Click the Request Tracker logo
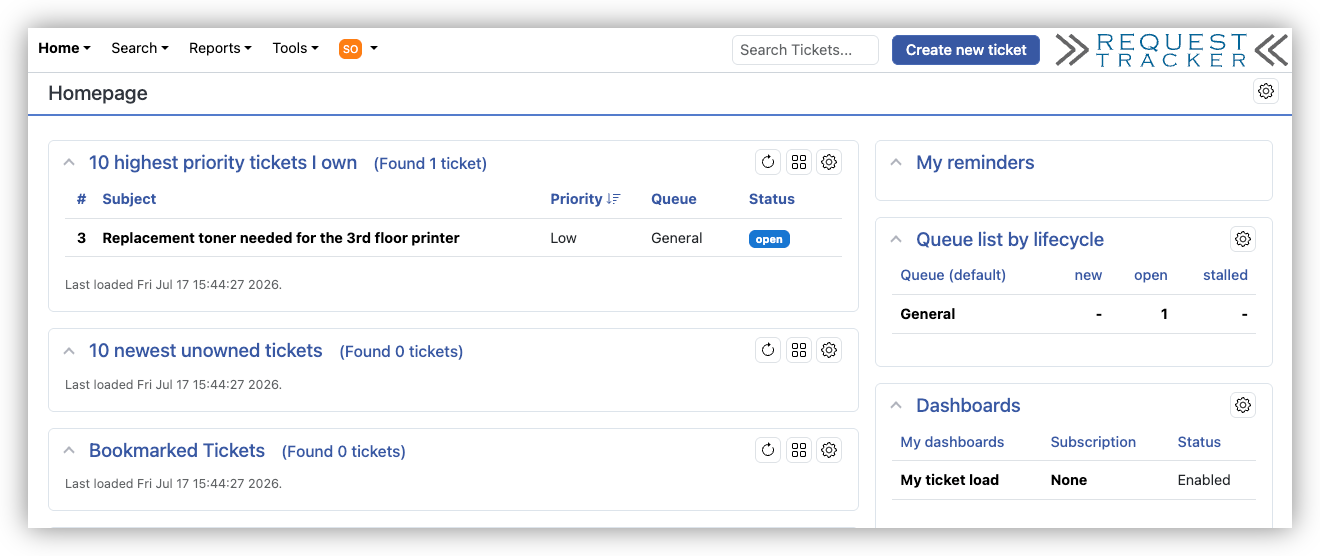This screenshot has height=556, width=1320. coord(1172,50)
